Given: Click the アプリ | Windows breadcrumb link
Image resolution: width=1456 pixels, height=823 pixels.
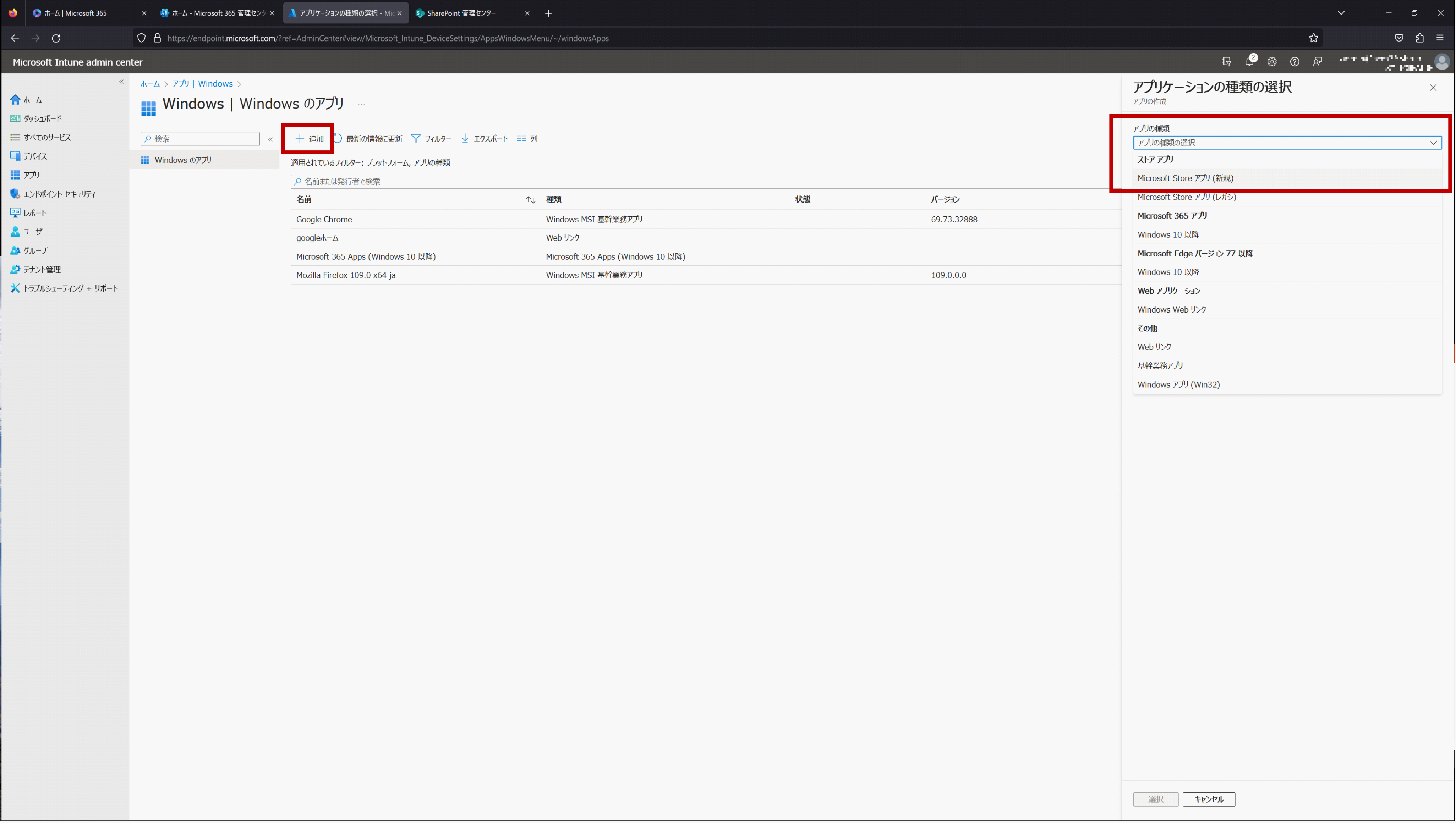Looking at the screenshot, I should (202, 84).
